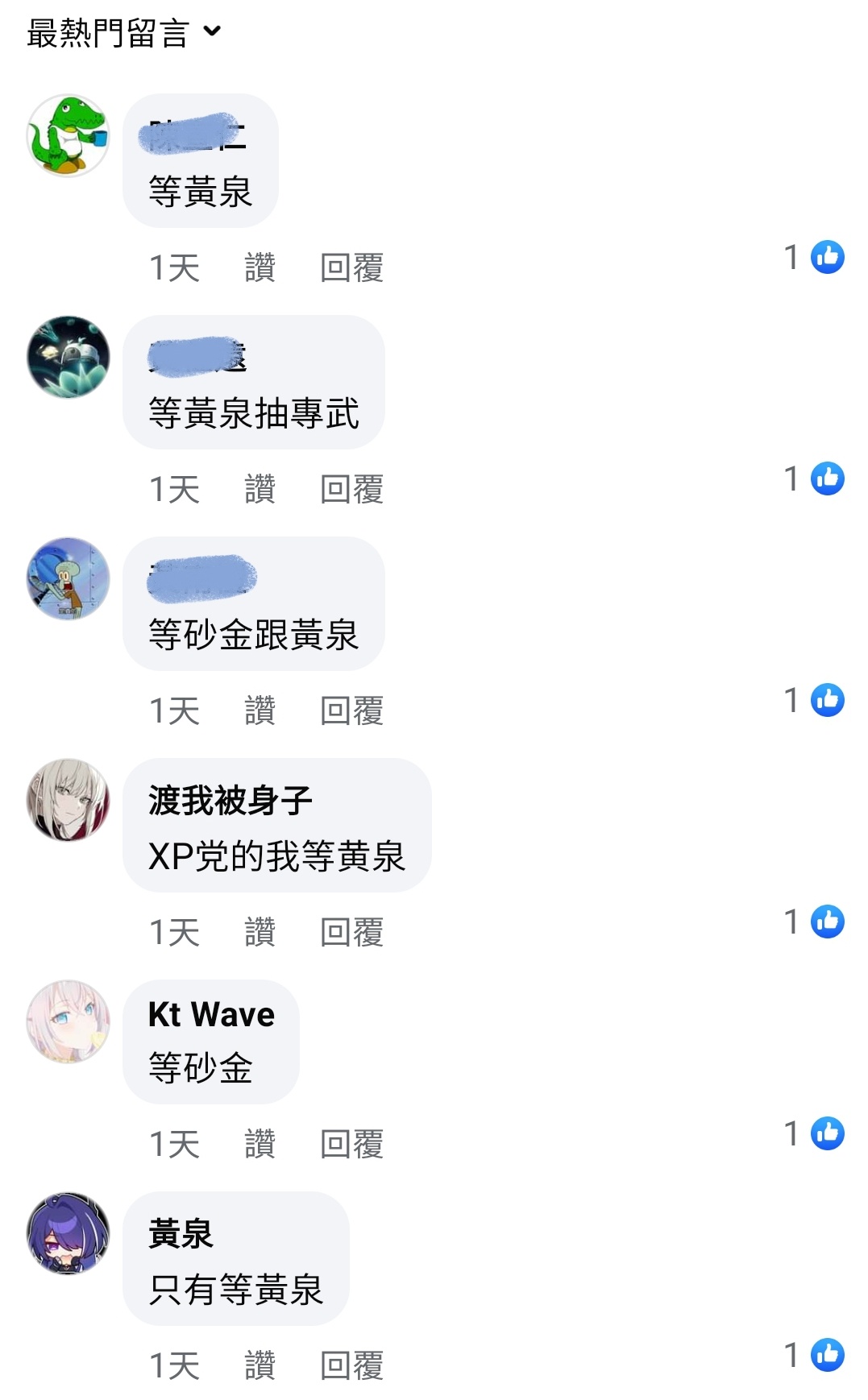Open the Kt Wave profile name link
Image resolution: width=868 pixels, height=1400 pixels.
point(211,1014)
